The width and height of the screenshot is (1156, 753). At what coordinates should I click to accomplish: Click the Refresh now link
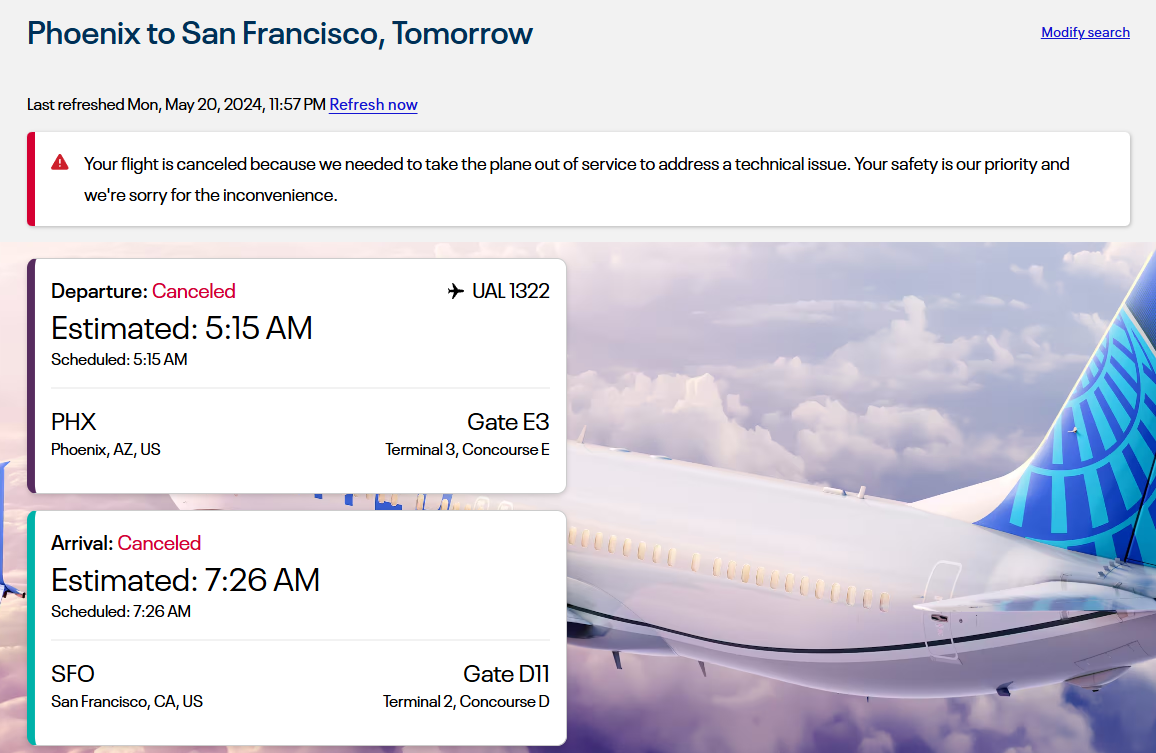coord(373,105)
